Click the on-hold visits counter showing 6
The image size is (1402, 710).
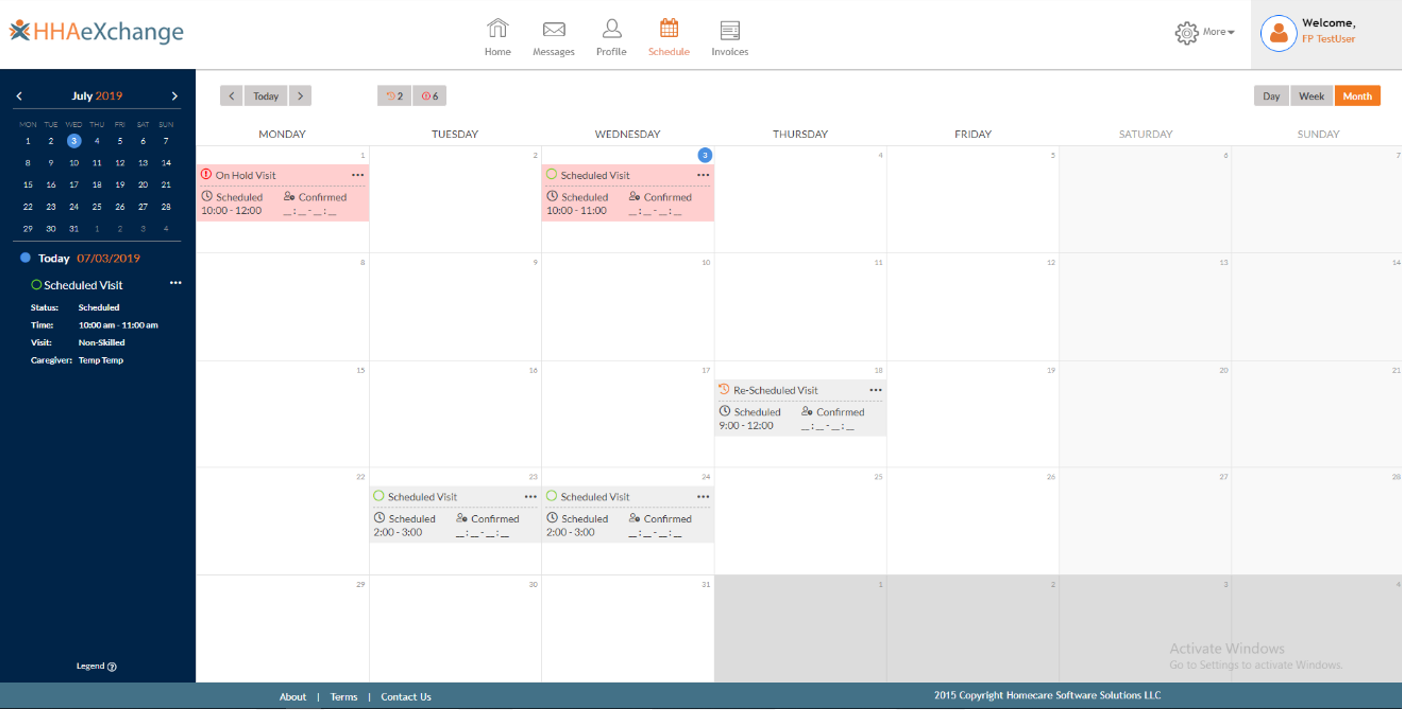point(429,96)
